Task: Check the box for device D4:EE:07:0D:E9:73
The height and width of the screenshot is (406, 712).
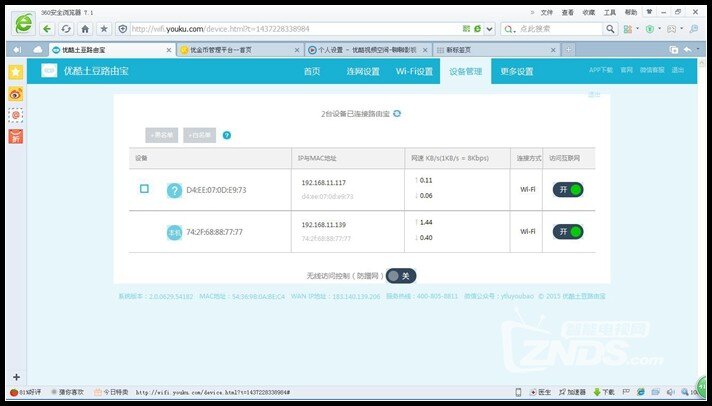Action: click(x=144, y=188)
